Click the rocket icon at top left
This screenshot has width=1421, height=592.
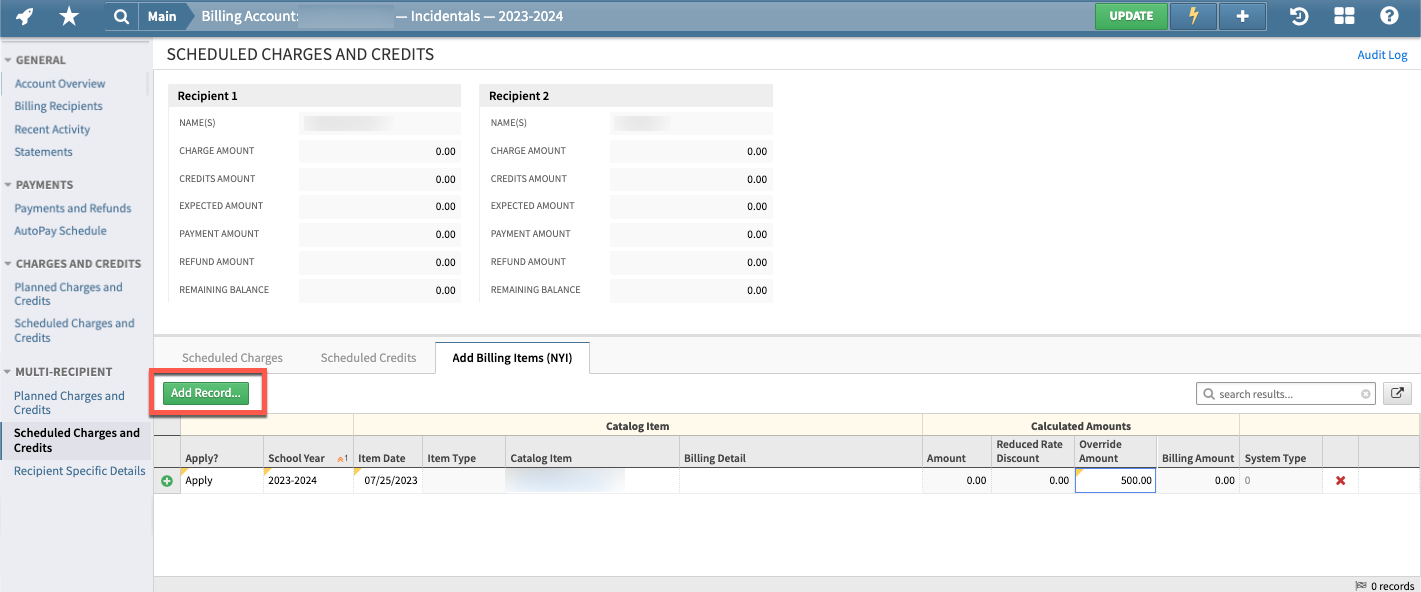click(x=24, y=16)
